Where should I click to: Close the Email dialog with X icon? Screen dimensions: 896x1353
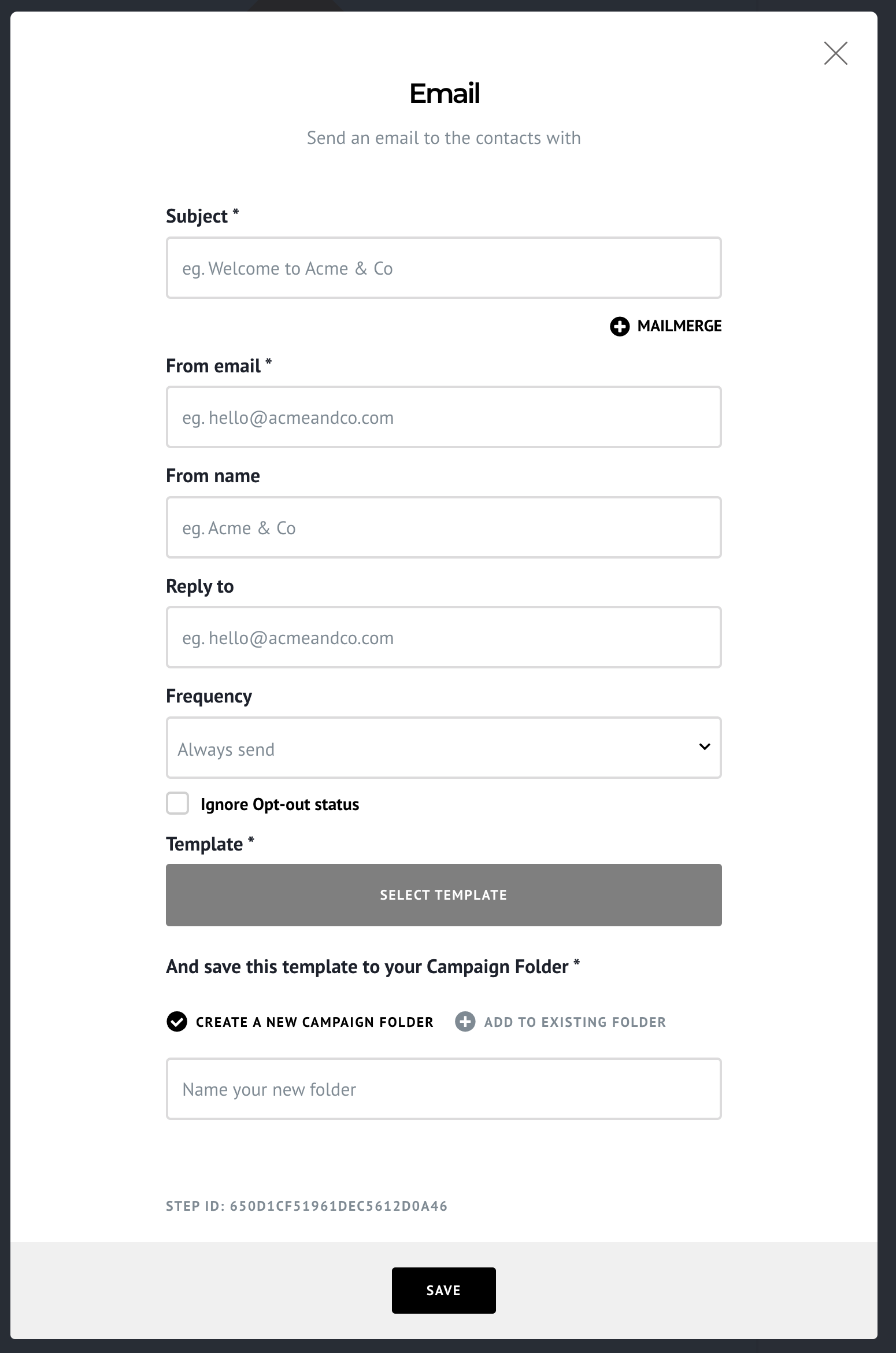[835, 53]
